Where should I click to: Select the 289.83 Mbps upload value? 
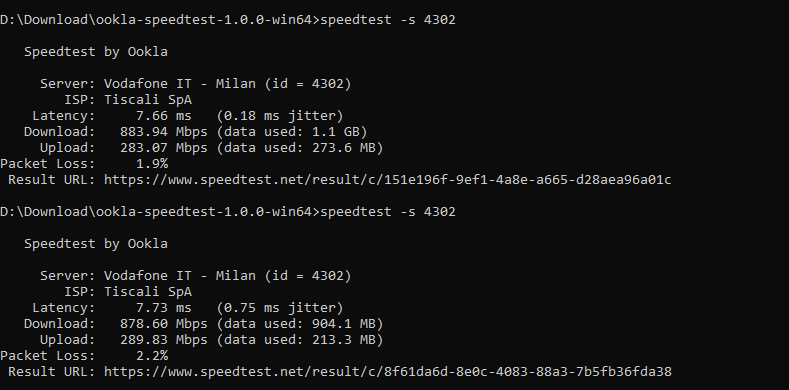(164, 340)
